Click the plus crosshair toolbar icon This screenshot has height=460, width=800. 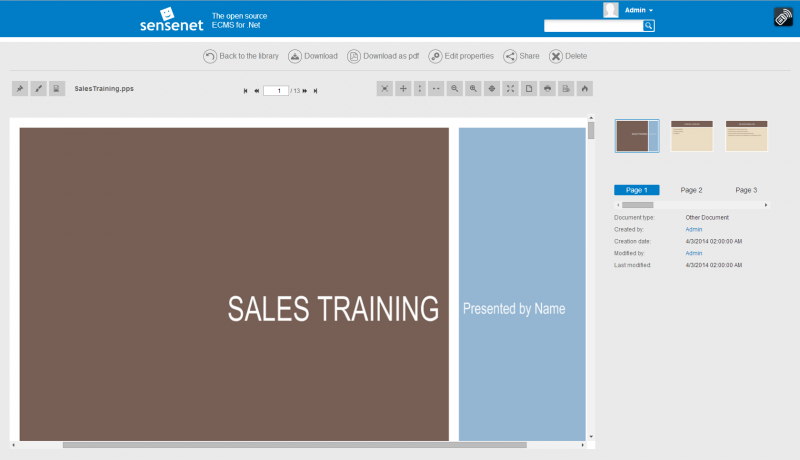[403, 89]
